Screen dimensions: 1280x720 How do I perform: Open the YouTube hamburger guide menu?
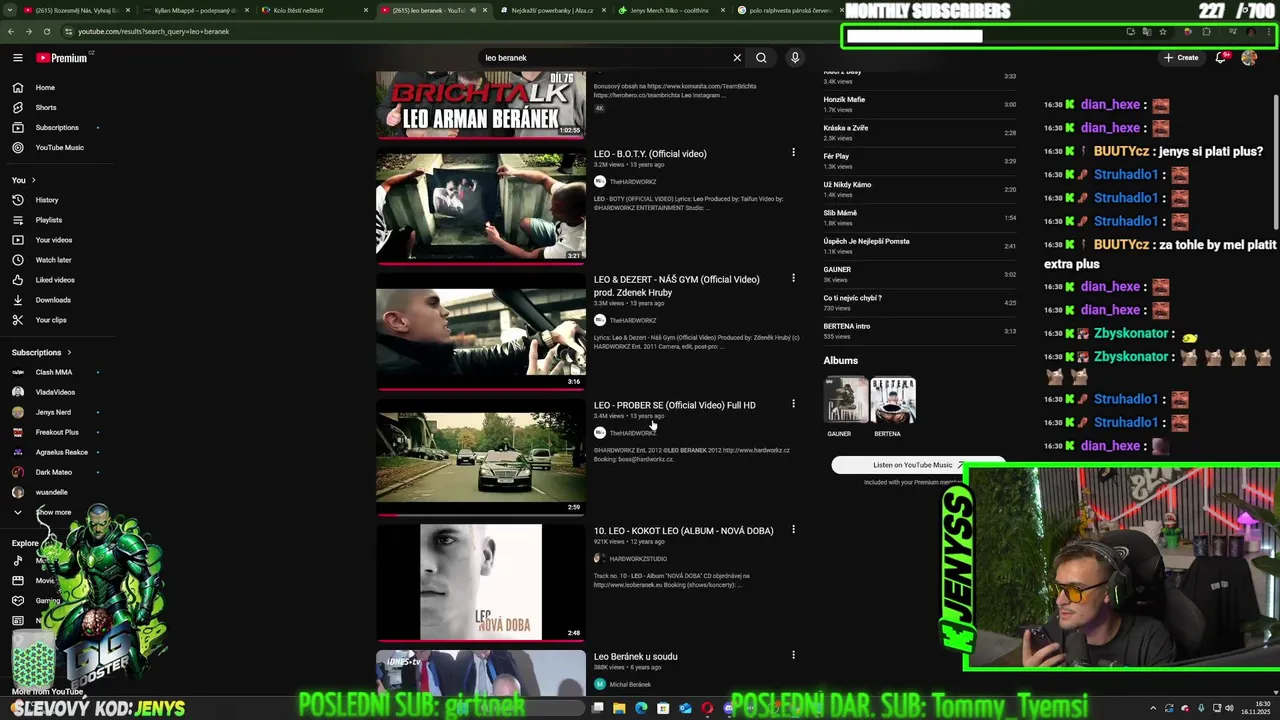click(18, 58)
